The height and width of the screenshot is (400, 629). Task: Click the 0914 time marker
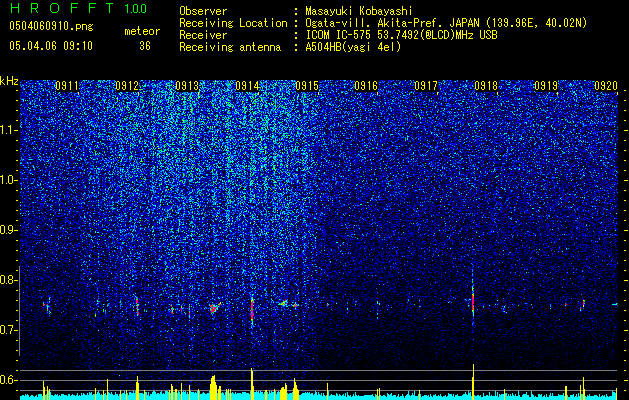247,86
